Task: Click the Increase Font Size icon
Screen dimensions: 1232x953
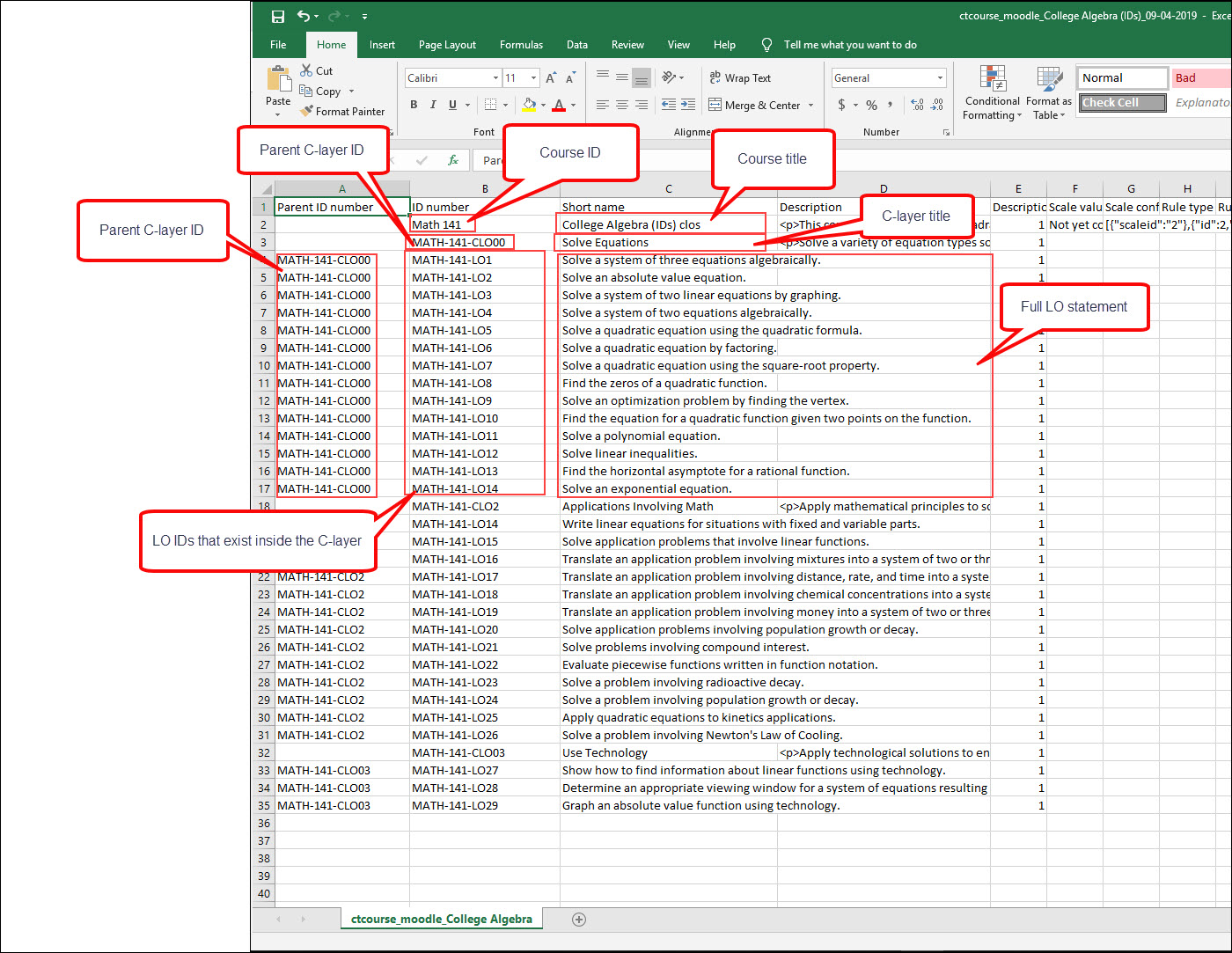Action: click(x=551, y=78)
